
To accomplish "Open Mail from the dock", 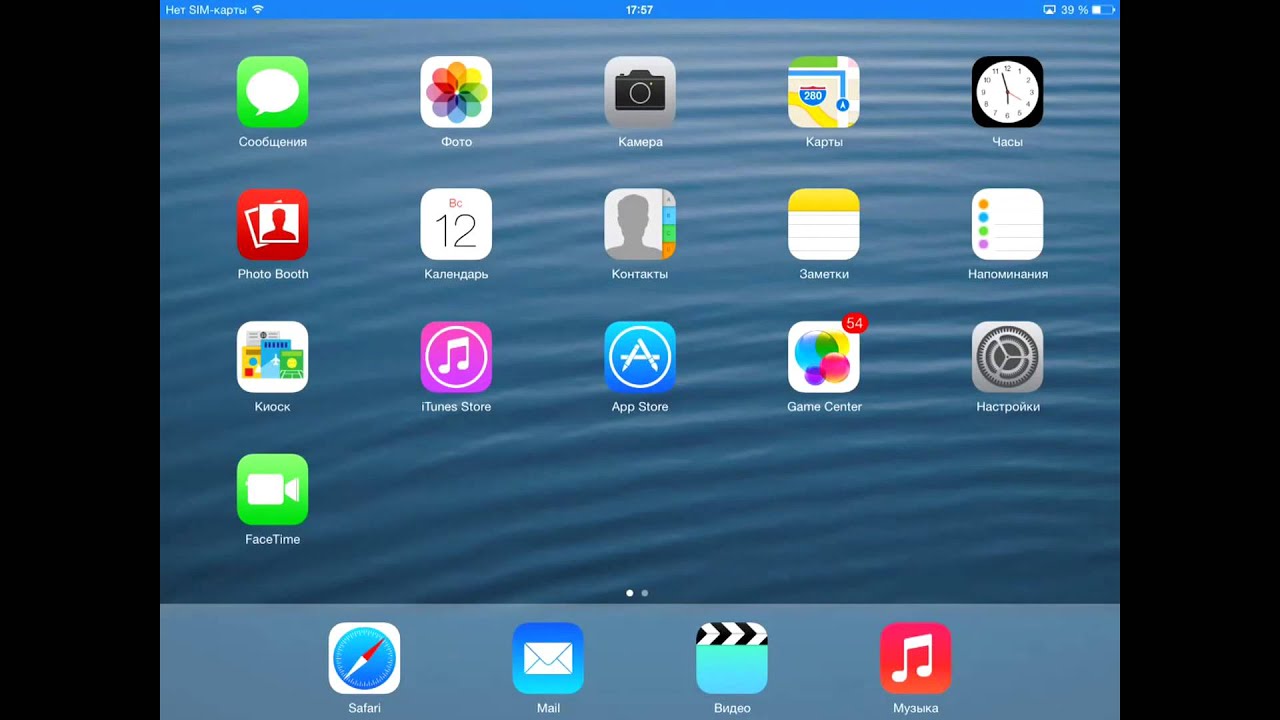I will click(x=548, y=658).
